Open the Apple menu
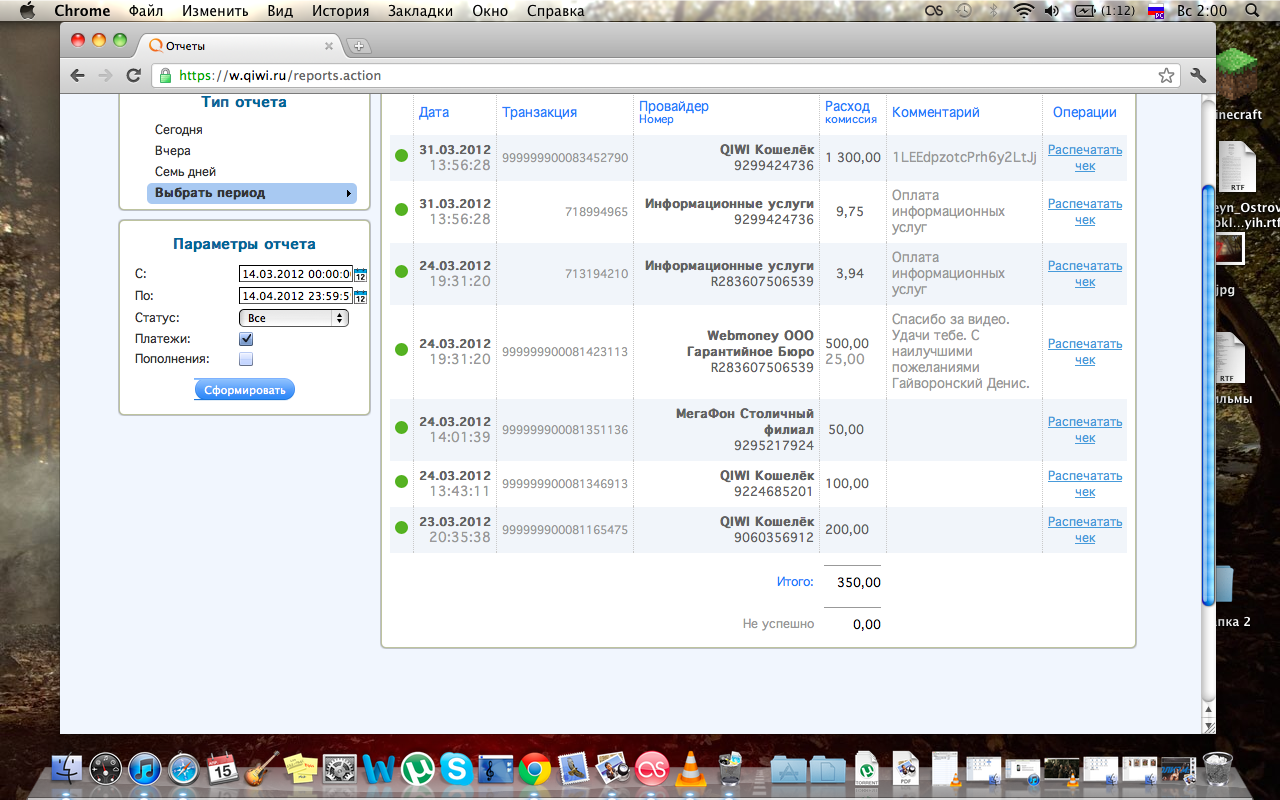This screenshot has height=800, width=1280. (x=27, y=11)
